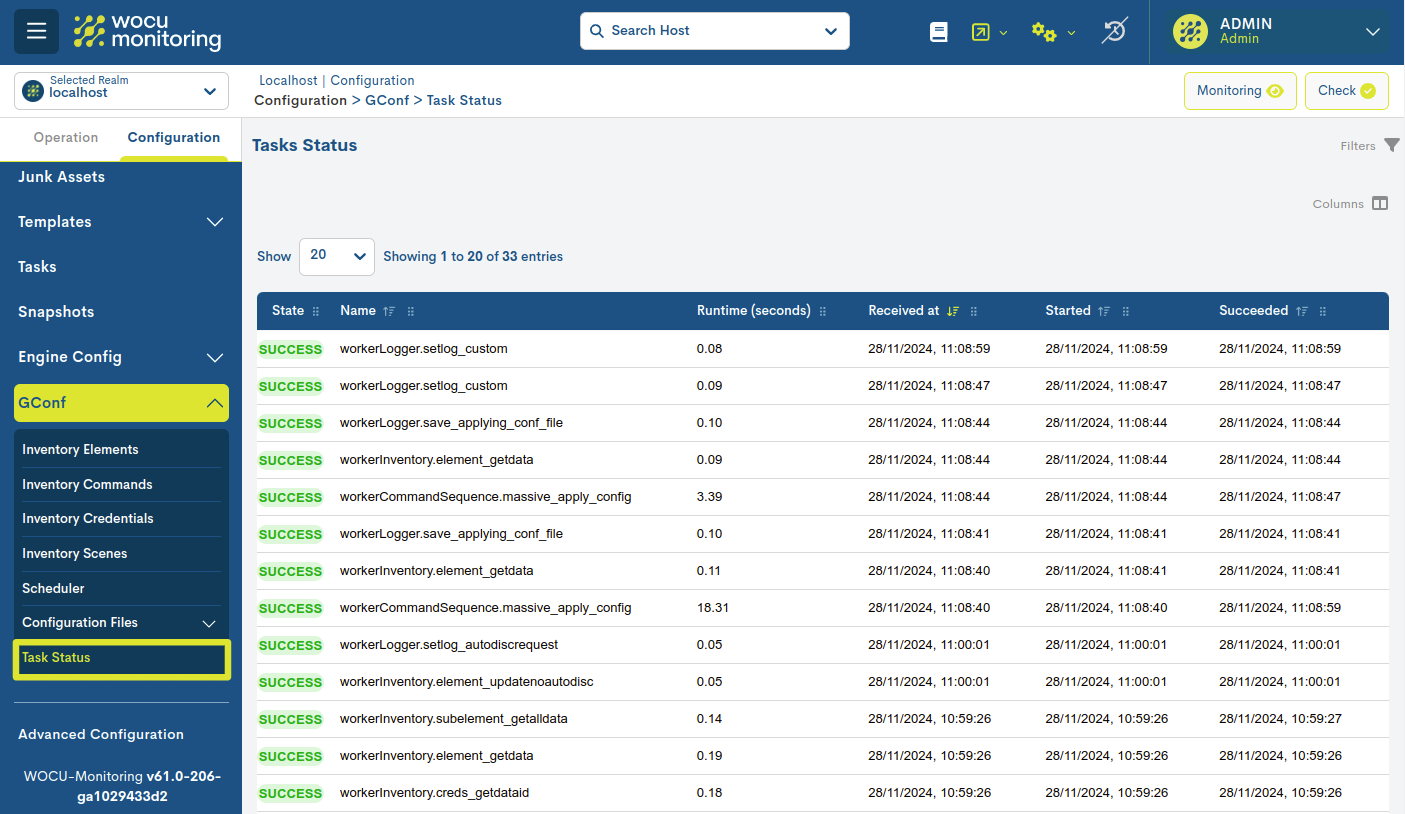Open the Search Host dropdown
The width and height of the screenshot is (1405, 814).
pyautogui.click(x=830, y=31)
